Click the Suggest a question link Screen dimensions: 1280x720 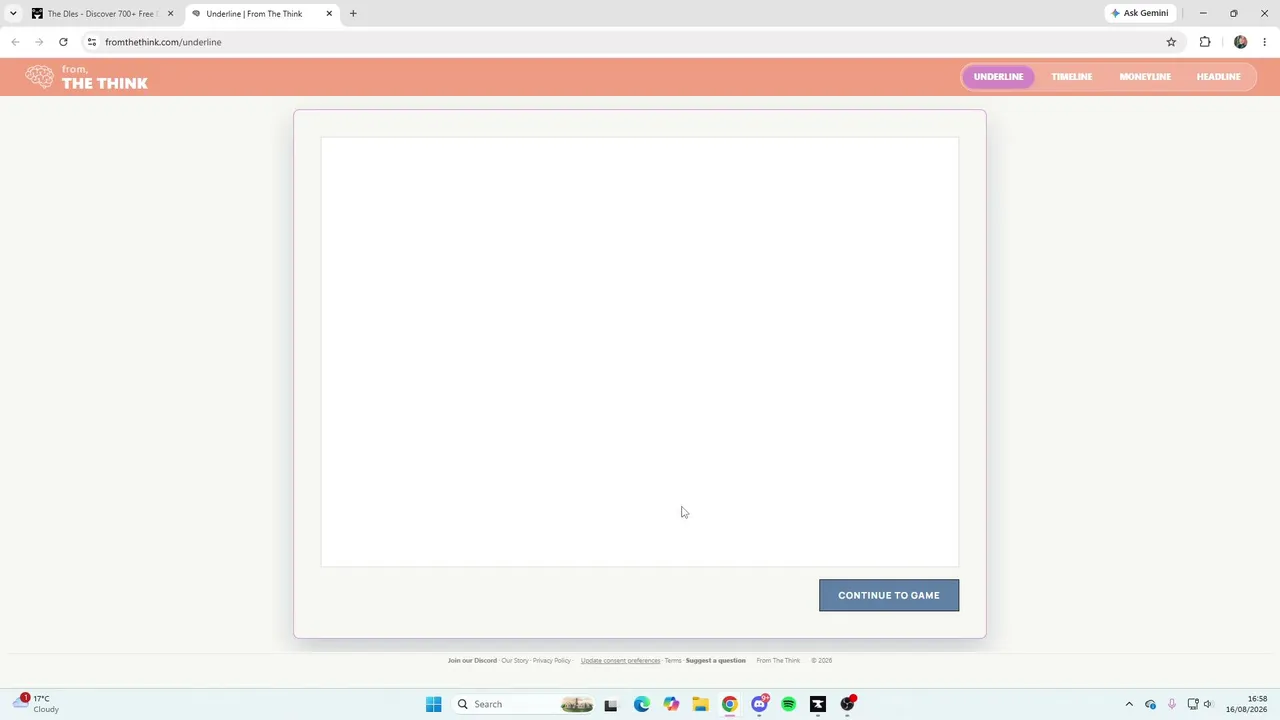(x=715, y=661)
